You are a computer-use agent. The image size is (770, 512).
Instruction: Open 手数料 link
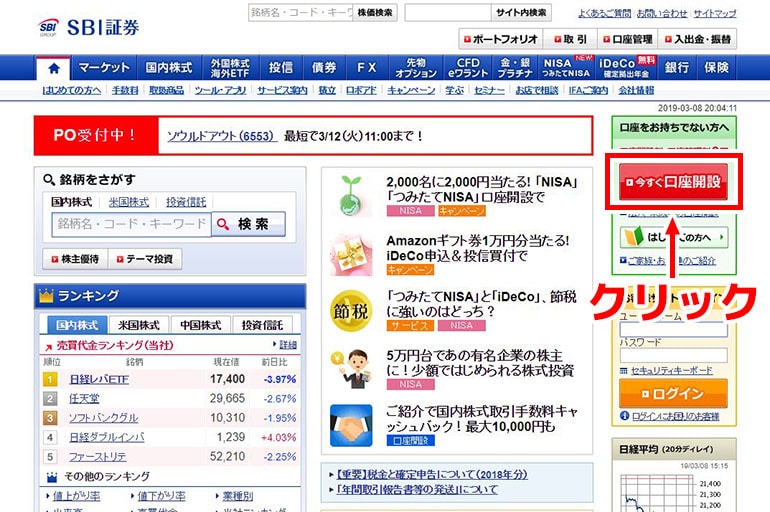coord(125,90)
